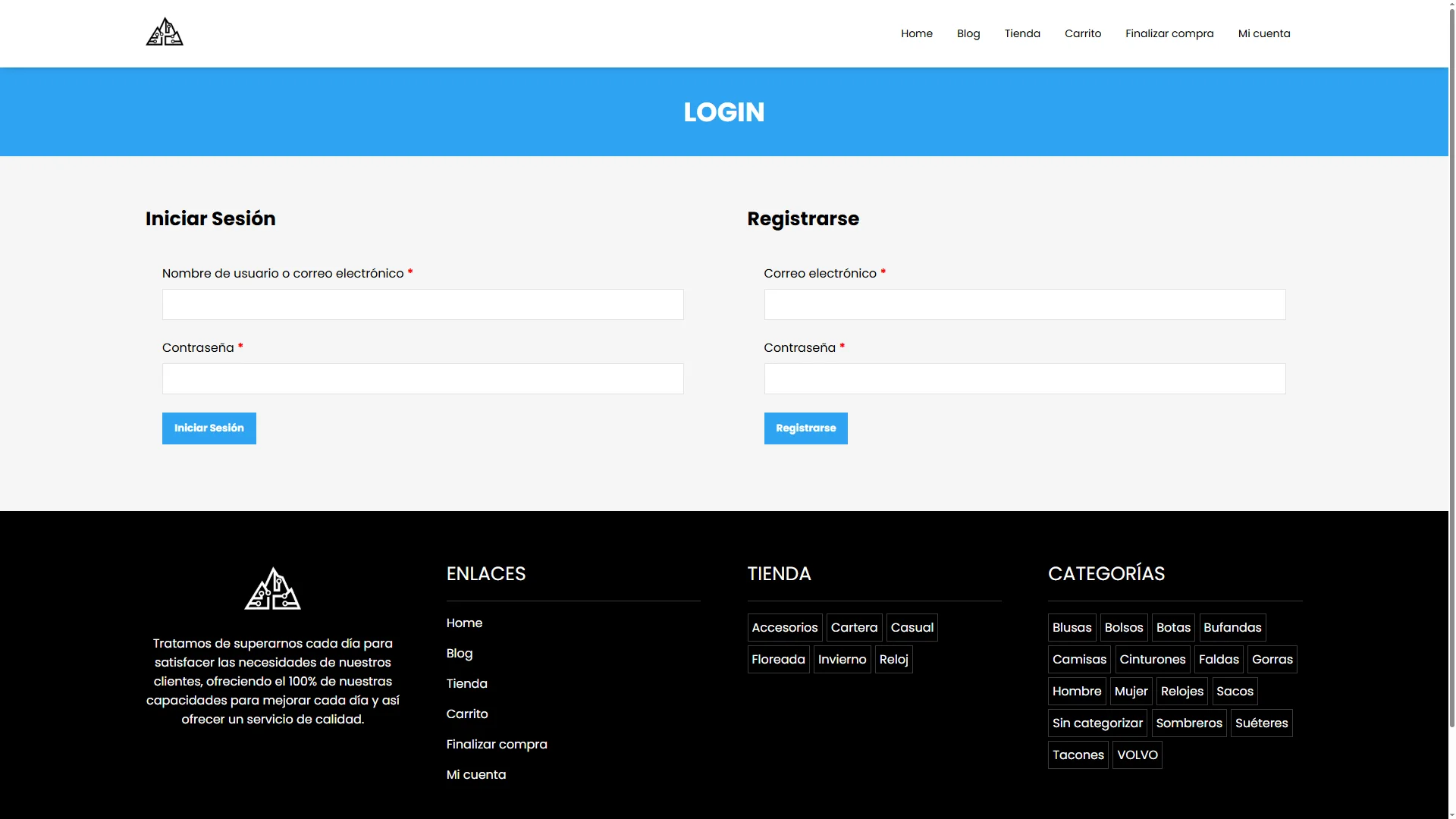Select the Casual tag
The width and height of the screenshot is (1456, 819).
tap(912, 627)
